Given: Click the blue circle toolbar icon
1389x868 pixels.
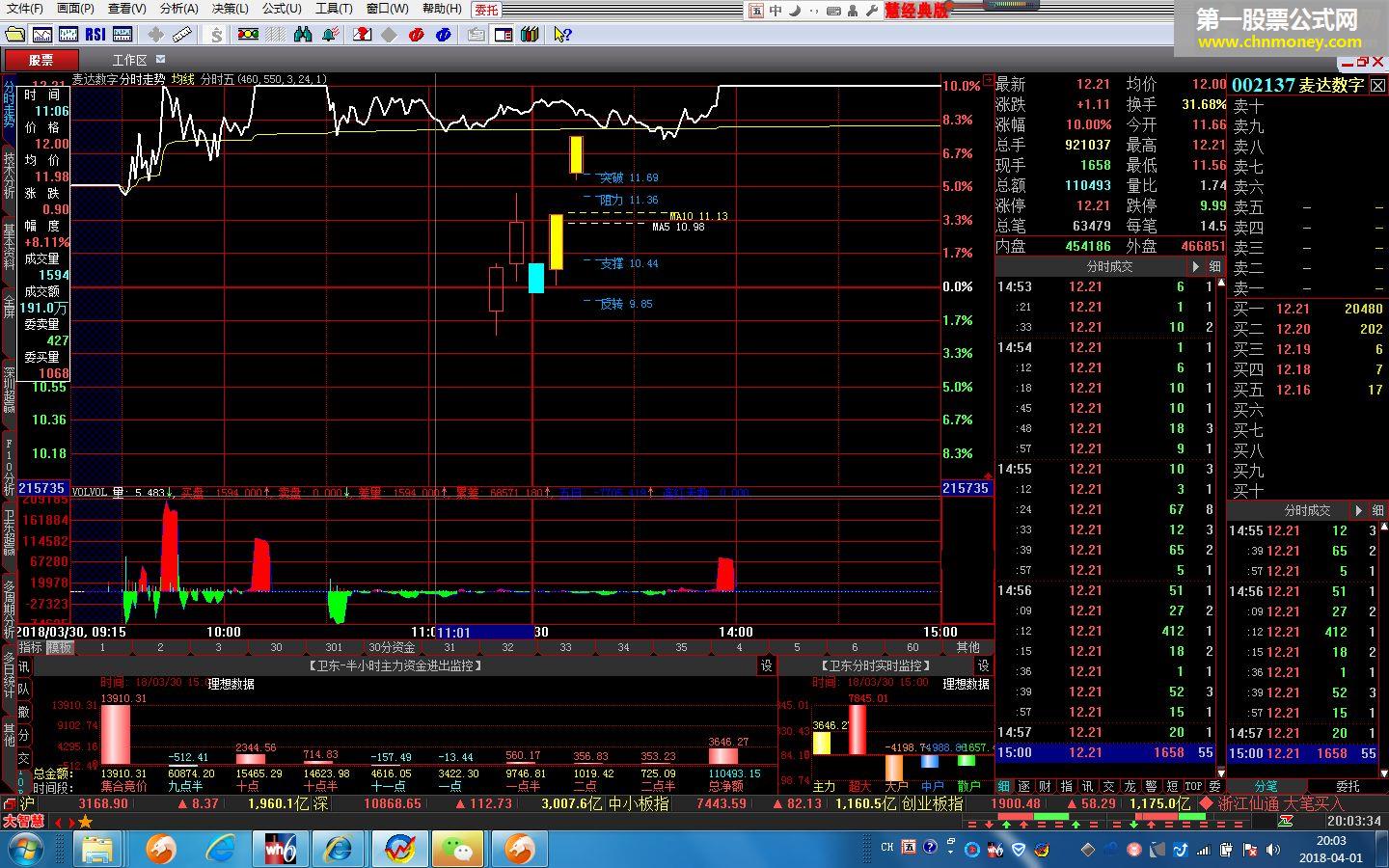Looking at the screenshot, I should 443,35.
